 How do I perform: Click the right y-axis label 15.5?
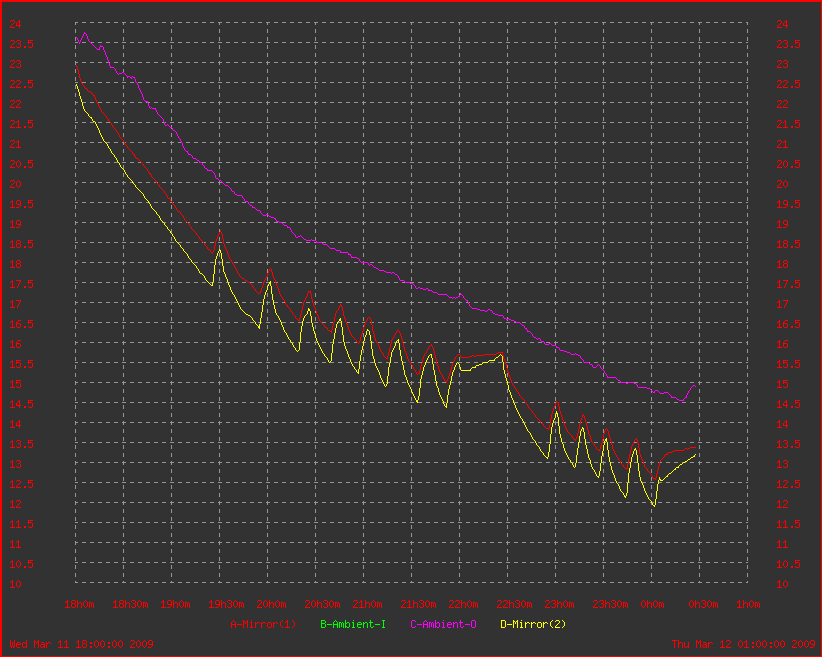click(788, 364)
